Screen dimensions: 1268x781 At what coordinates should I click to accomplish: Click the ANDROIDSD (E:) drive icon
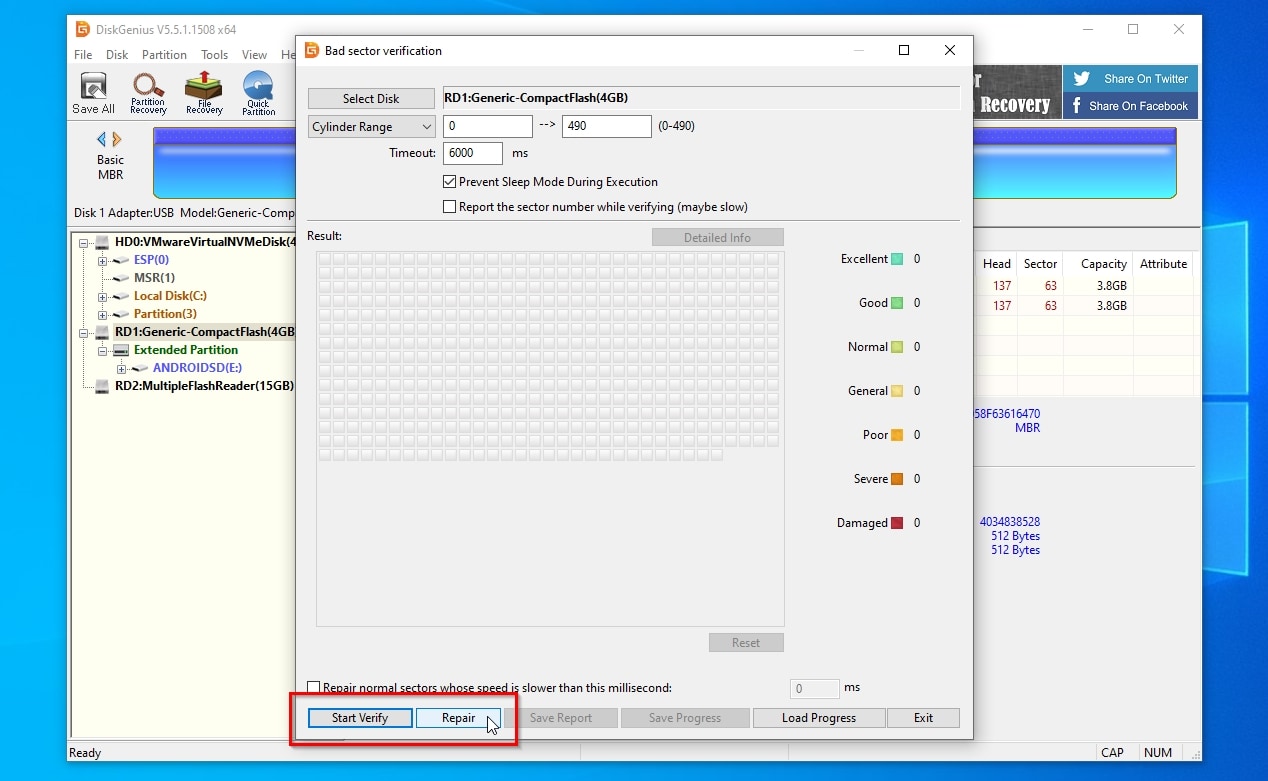pos(140,368)
